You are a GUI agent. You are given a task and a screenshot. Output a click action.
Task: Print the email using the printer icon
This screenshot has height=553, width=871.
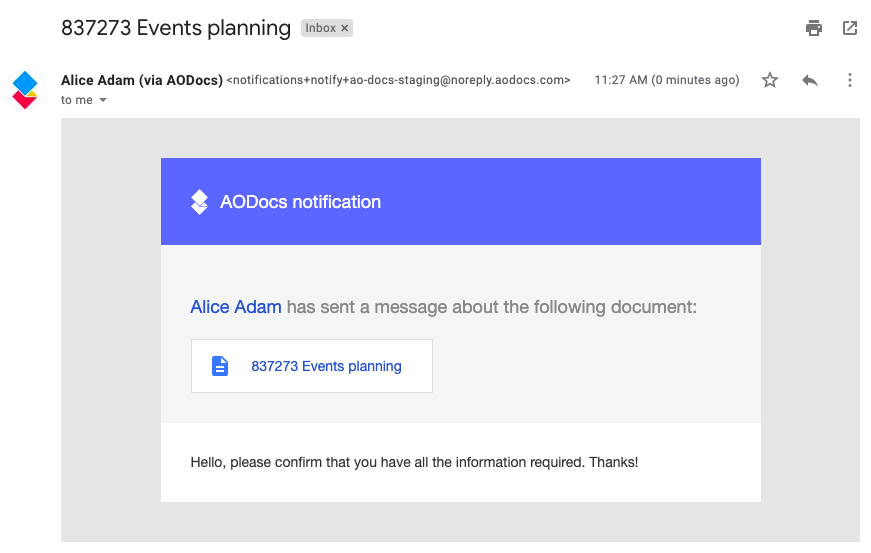tap(814, 28)
